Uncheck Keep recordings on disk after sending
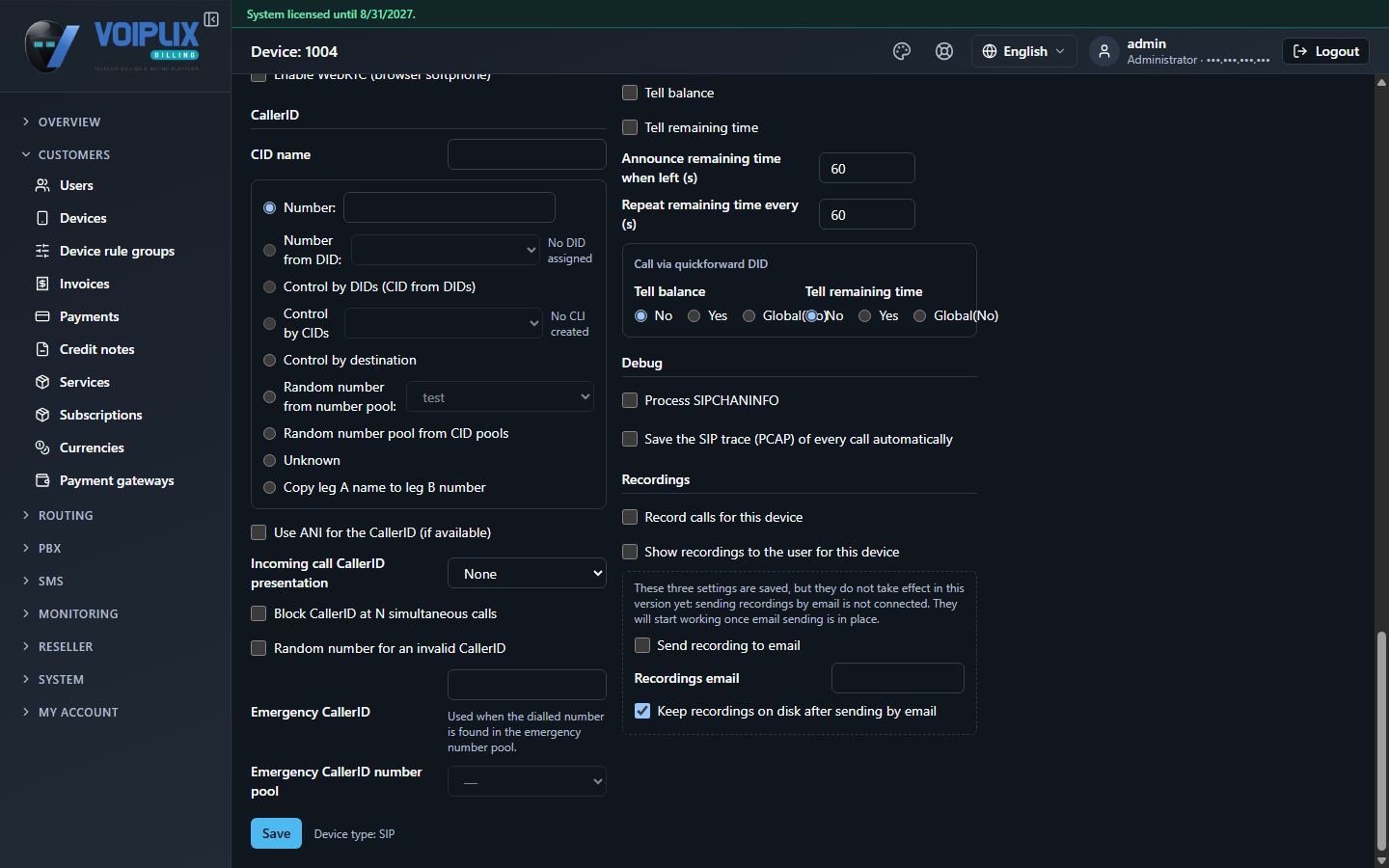 [x=642, y=711]
